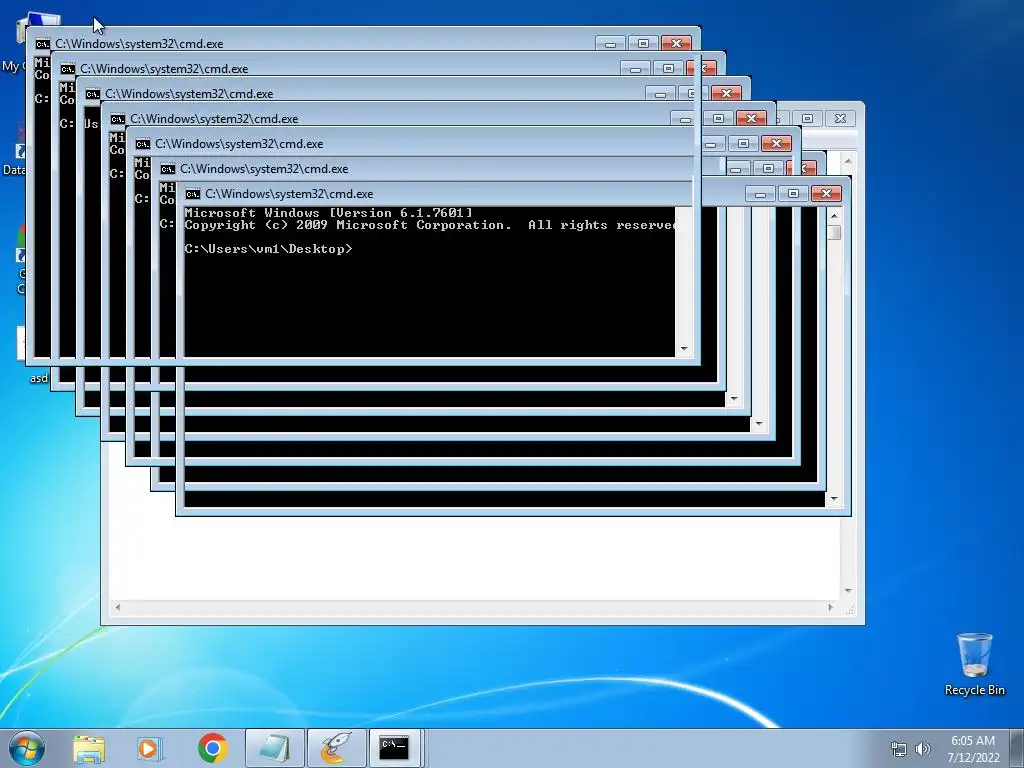Click horizontal scroll-left arrow of white background window
This screenshot has height=768, width=1024.
click(x=118, y=607)
